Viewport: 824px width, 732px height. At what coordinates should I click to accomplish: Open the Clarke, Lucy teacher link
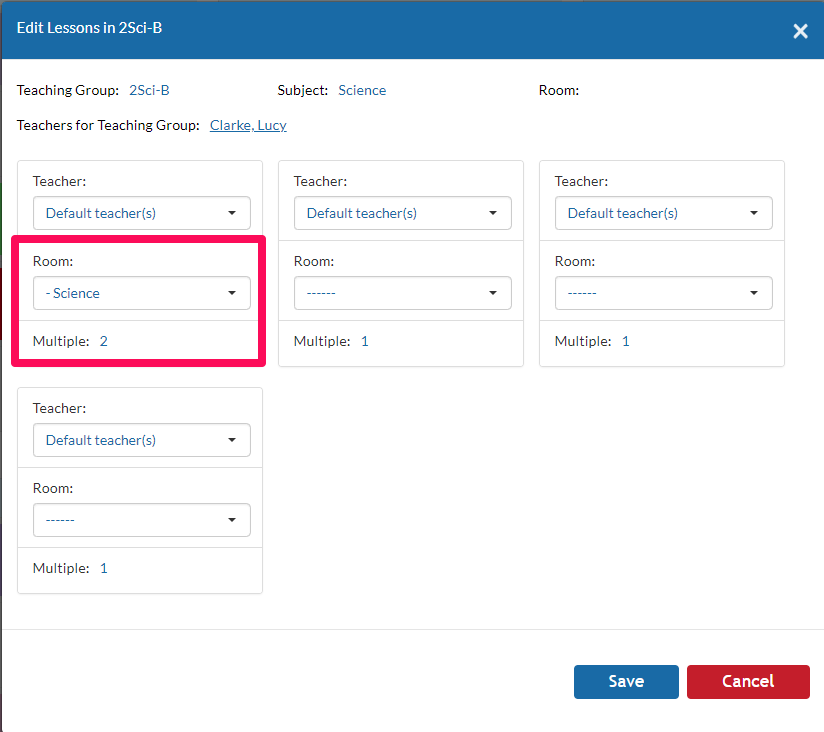point(248,125)
